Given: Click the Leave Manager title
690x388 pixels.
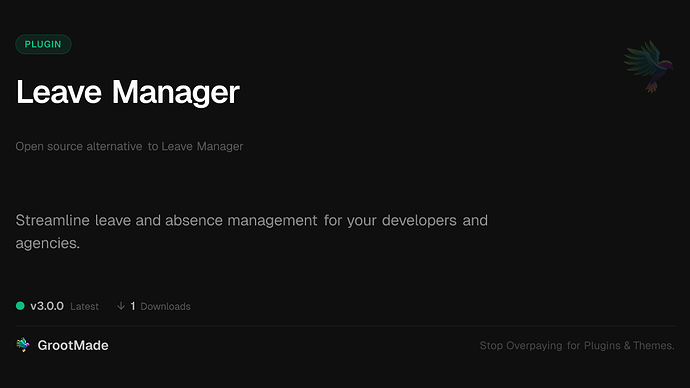Looking at the screenshot, I should tap(128, 92).
